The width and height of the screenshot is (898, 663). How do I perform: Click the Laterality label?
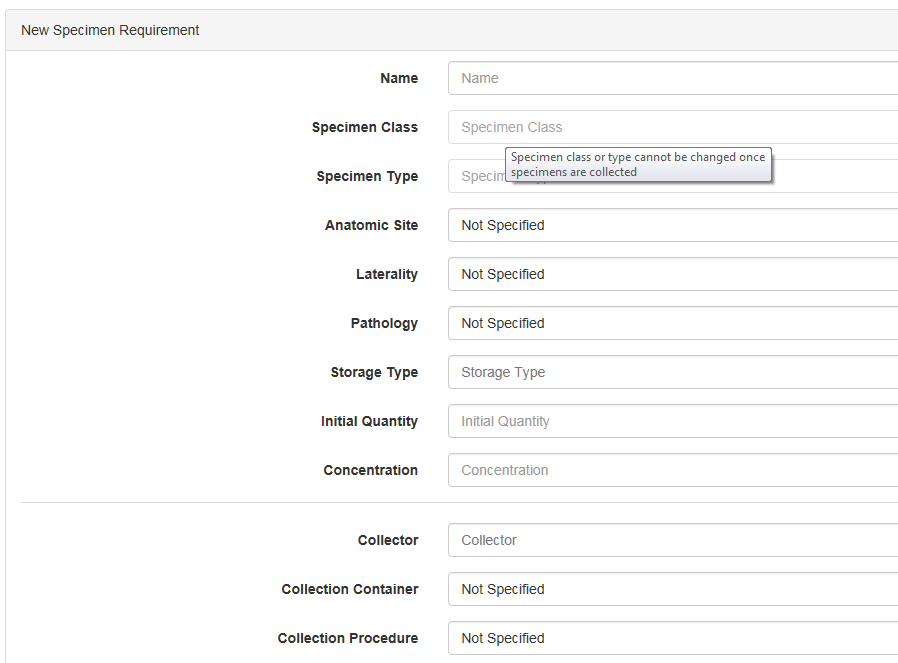coord(387,274)
